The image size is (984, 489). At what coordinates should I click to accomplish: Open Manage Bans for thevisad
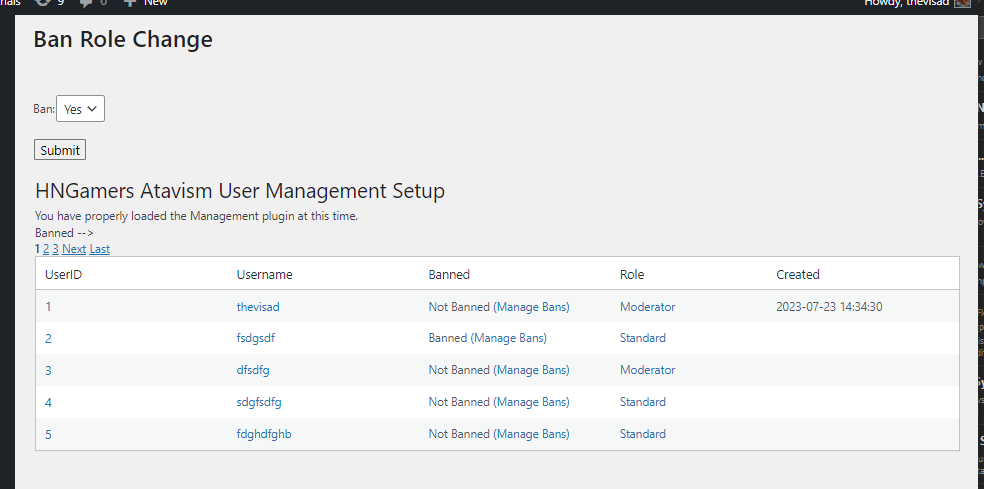pyautogui.click(x=531, y=307)
